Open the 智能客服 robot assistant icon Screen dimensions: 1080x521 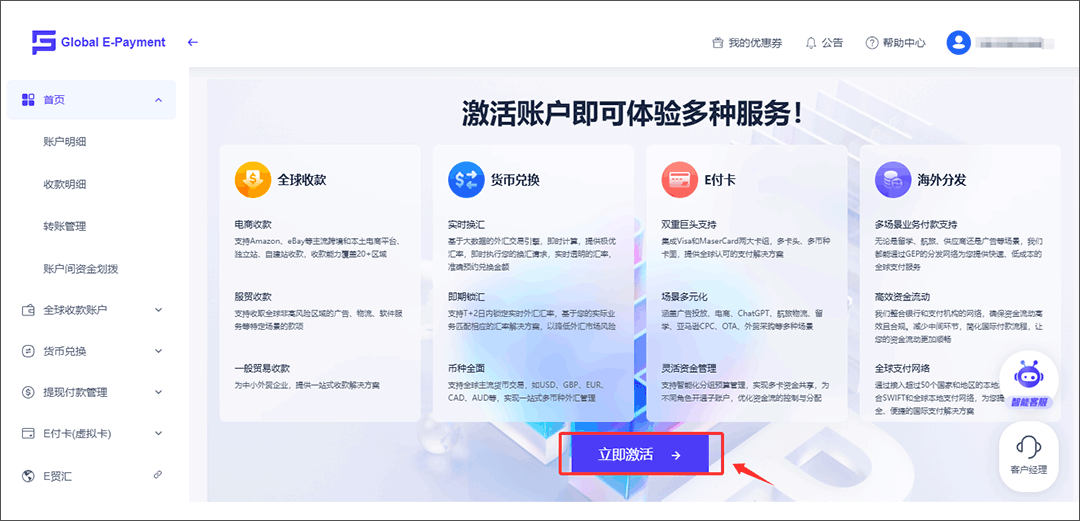point(1028,377)
